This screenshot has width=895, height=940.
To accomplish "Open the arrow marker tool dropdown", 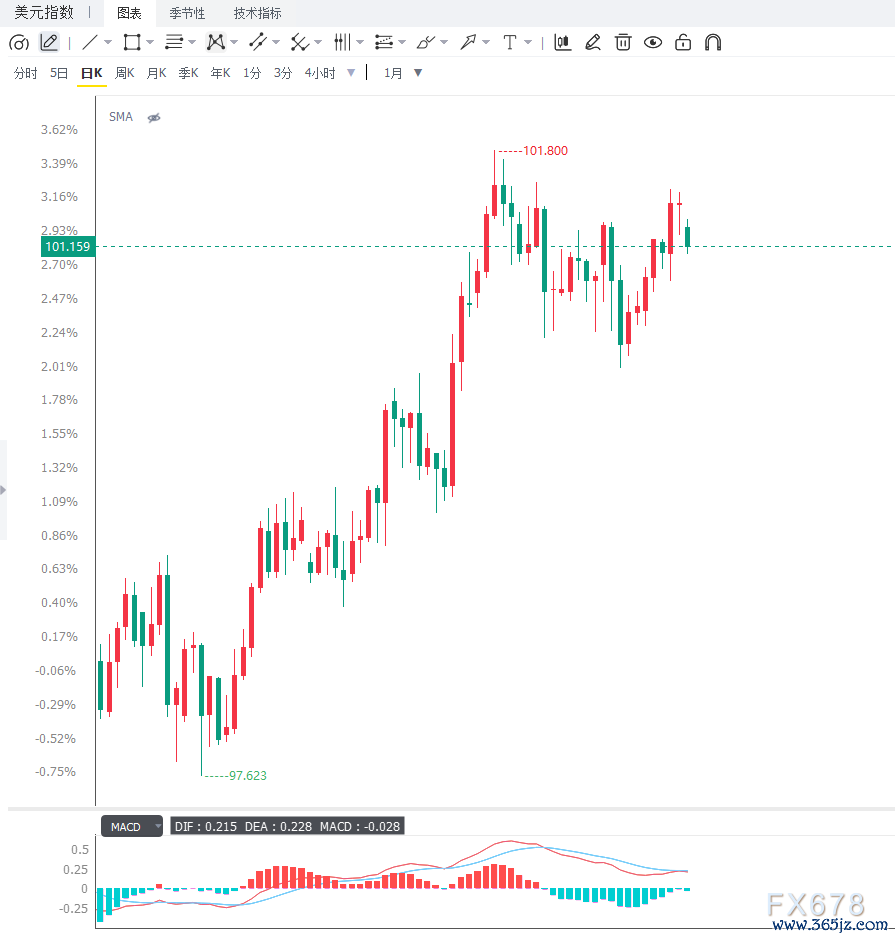I will click(486, 43).
